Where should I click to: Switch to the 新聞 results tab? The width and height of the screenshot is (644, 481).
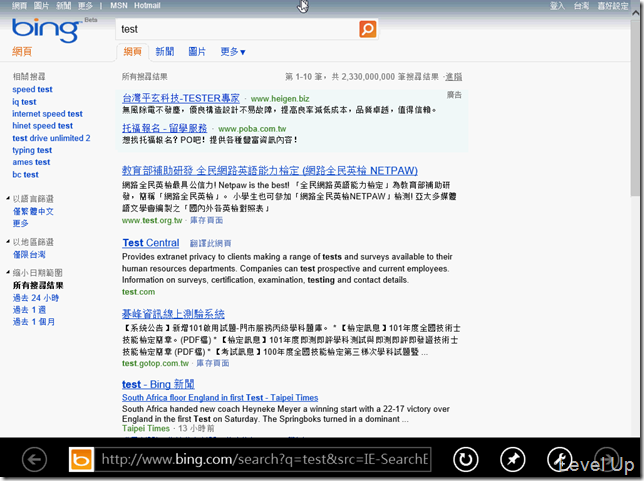click(165, 52)
